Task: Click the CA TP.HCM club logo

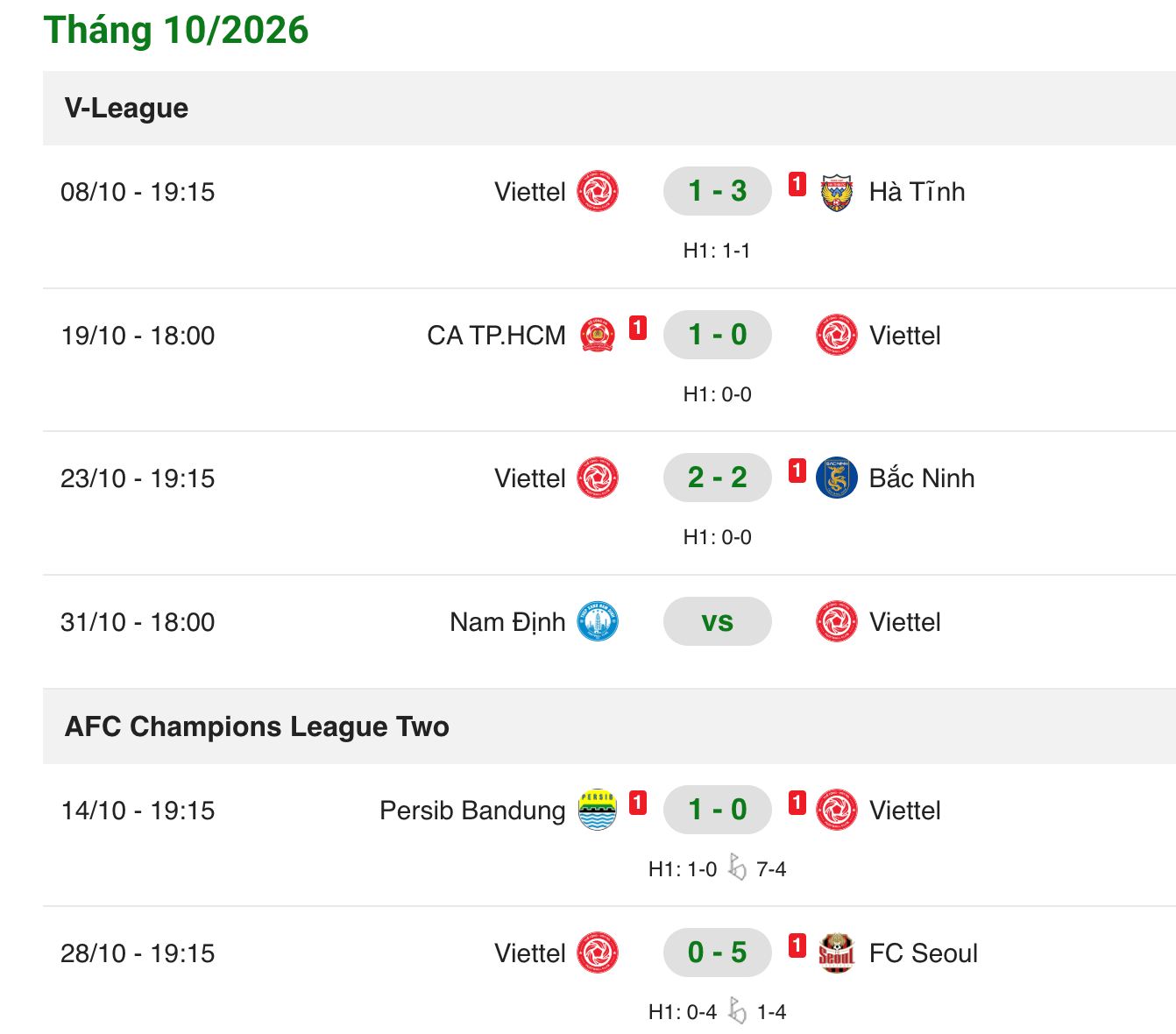Action: (598, 335)
